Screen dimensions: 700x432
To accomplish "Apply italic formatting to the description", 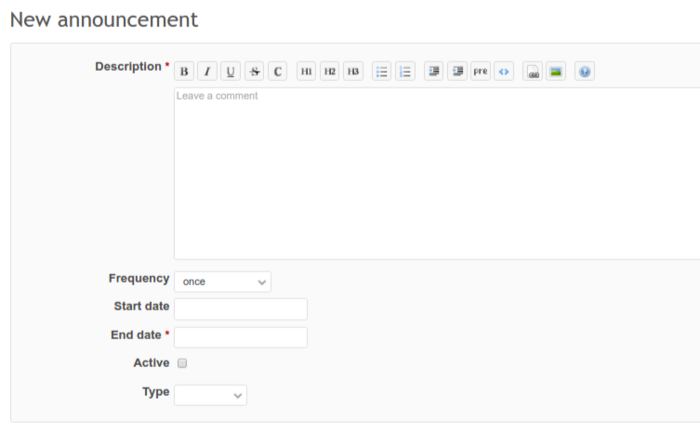I will [x=207, y=72].
